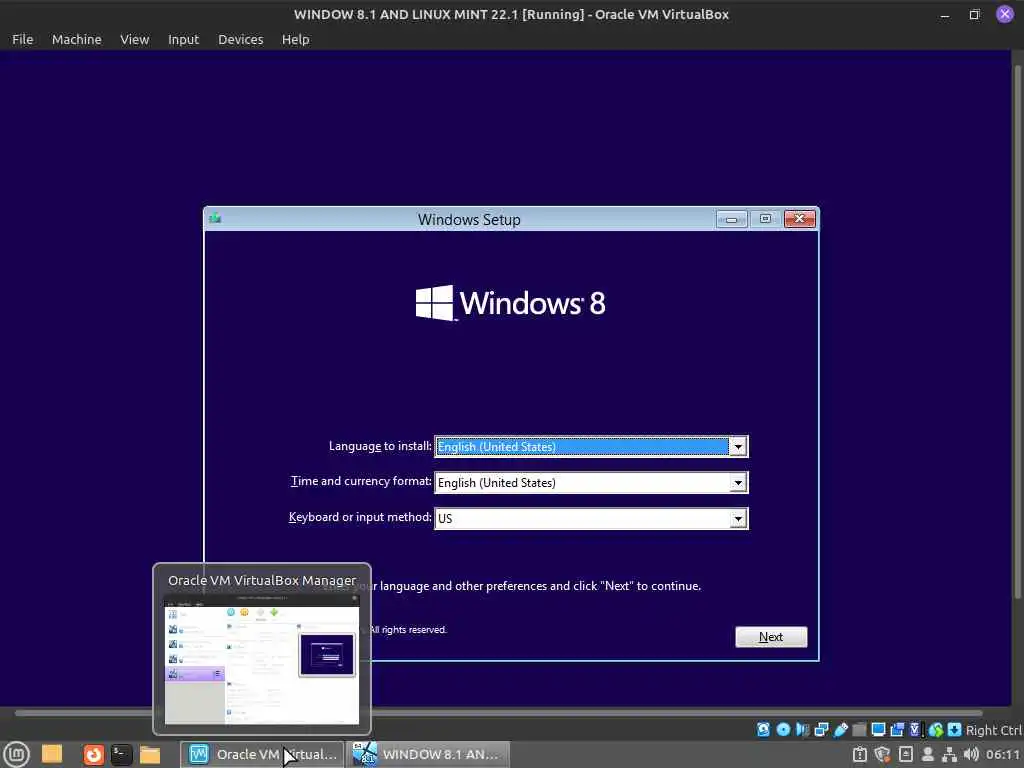Click the Windows Setup title bar icon
Screen dimensions: 1024x768
pos(215,218)
